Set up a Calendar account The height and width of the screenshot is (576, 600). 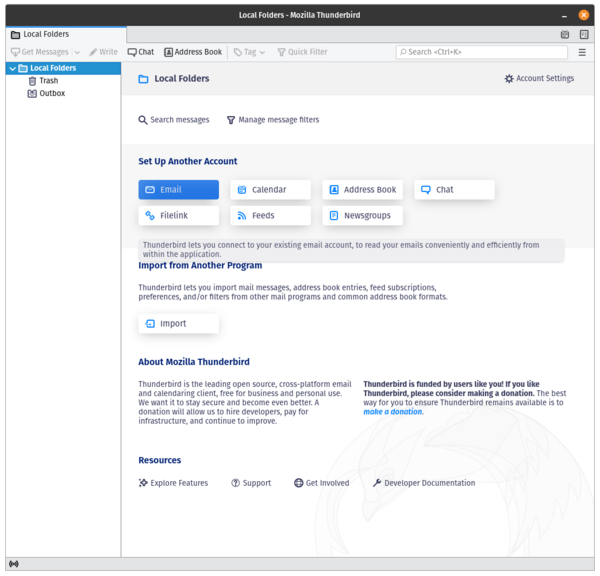click(x=271, y=190)
